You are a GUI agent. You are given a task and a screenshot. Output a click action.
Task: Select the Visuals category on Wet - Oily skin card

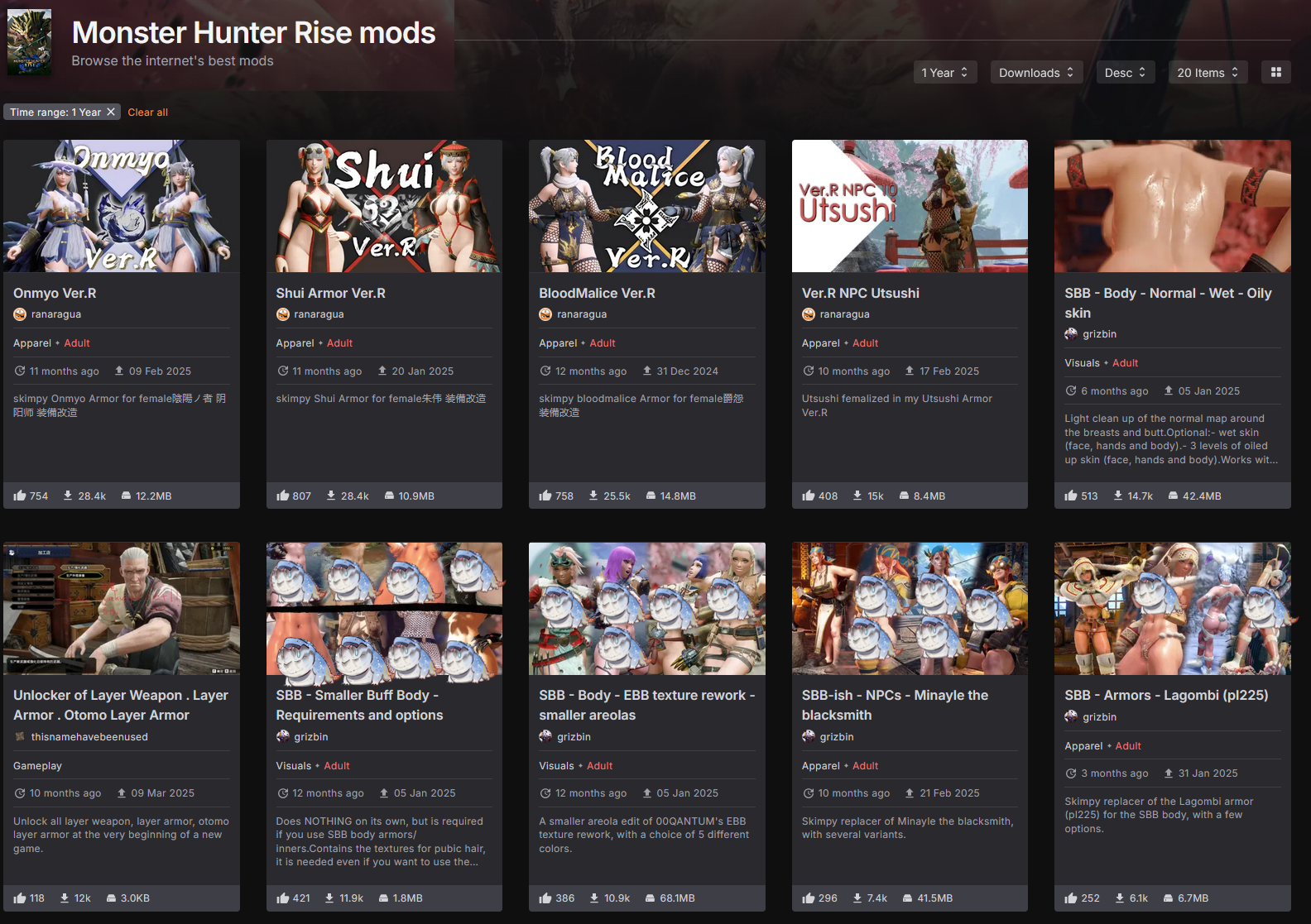[1082, 363]
